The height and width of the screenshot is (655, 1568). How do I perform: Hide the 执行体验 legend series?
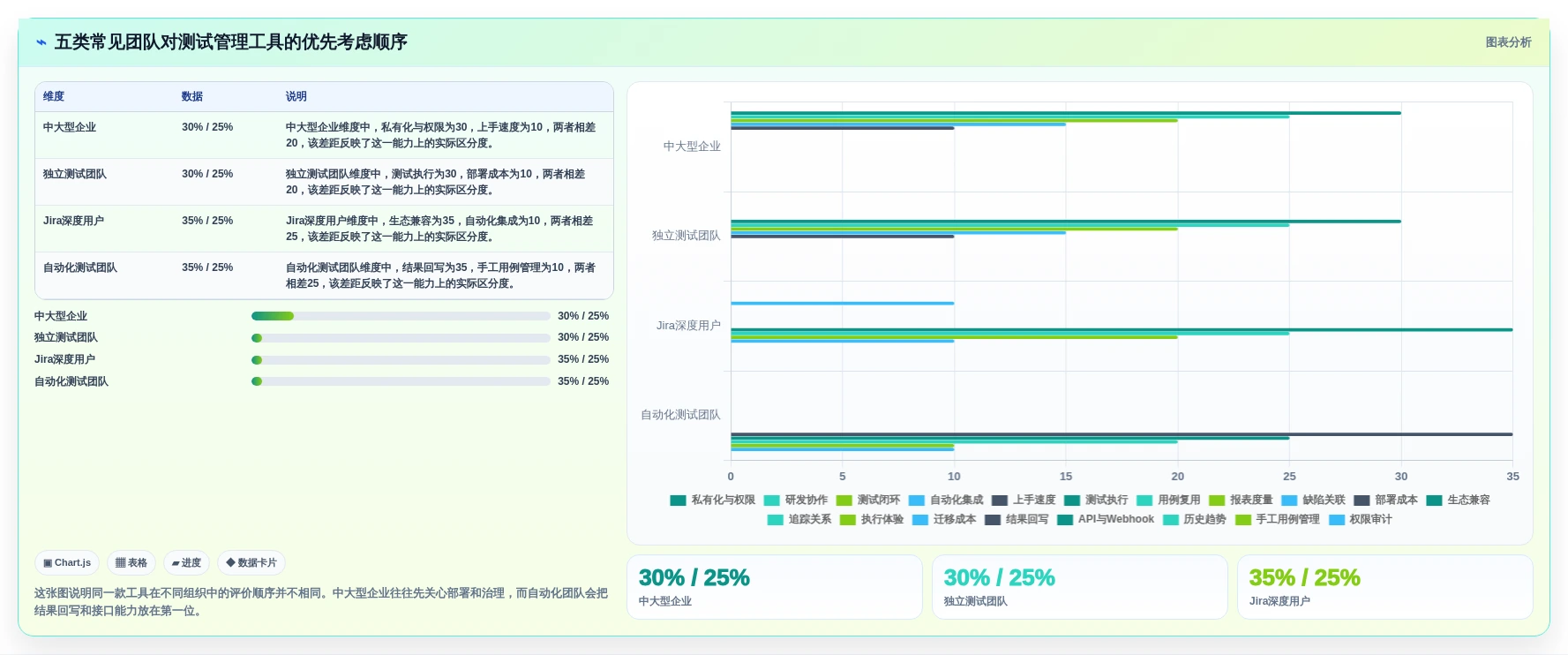click(x=872, y=519)
